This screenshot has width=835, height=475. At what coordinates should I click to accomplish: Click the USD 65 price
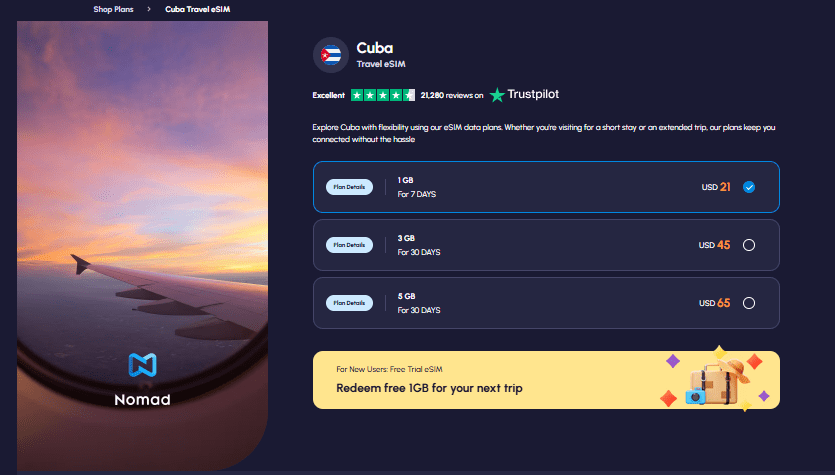714,303
